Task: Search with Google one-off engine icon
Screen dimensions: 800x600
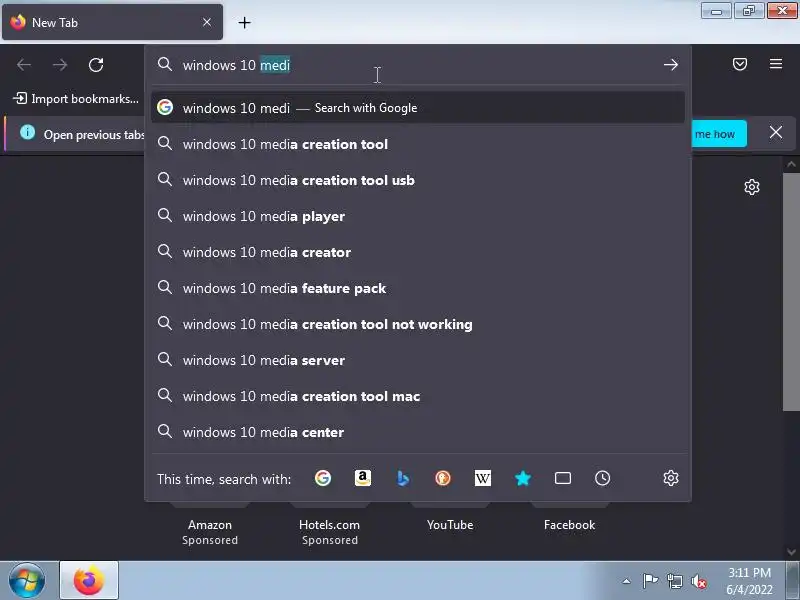Action: [323, 478]
